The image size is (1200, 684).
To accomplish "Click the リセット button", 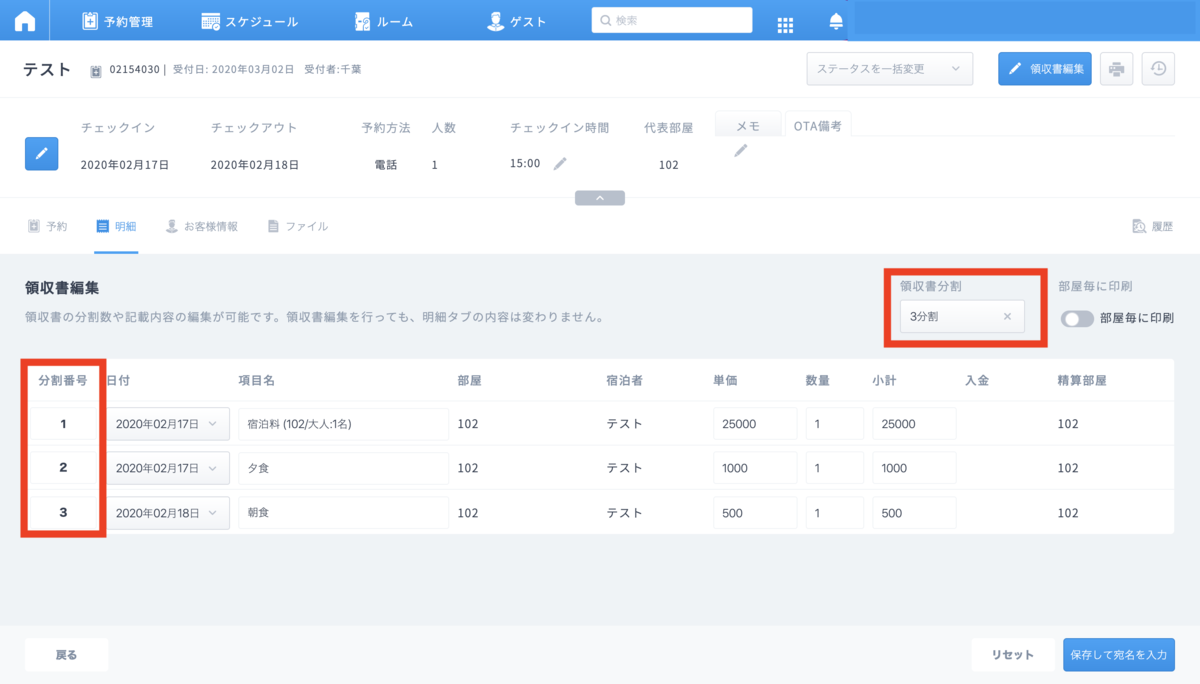I will coord(1012,655).
